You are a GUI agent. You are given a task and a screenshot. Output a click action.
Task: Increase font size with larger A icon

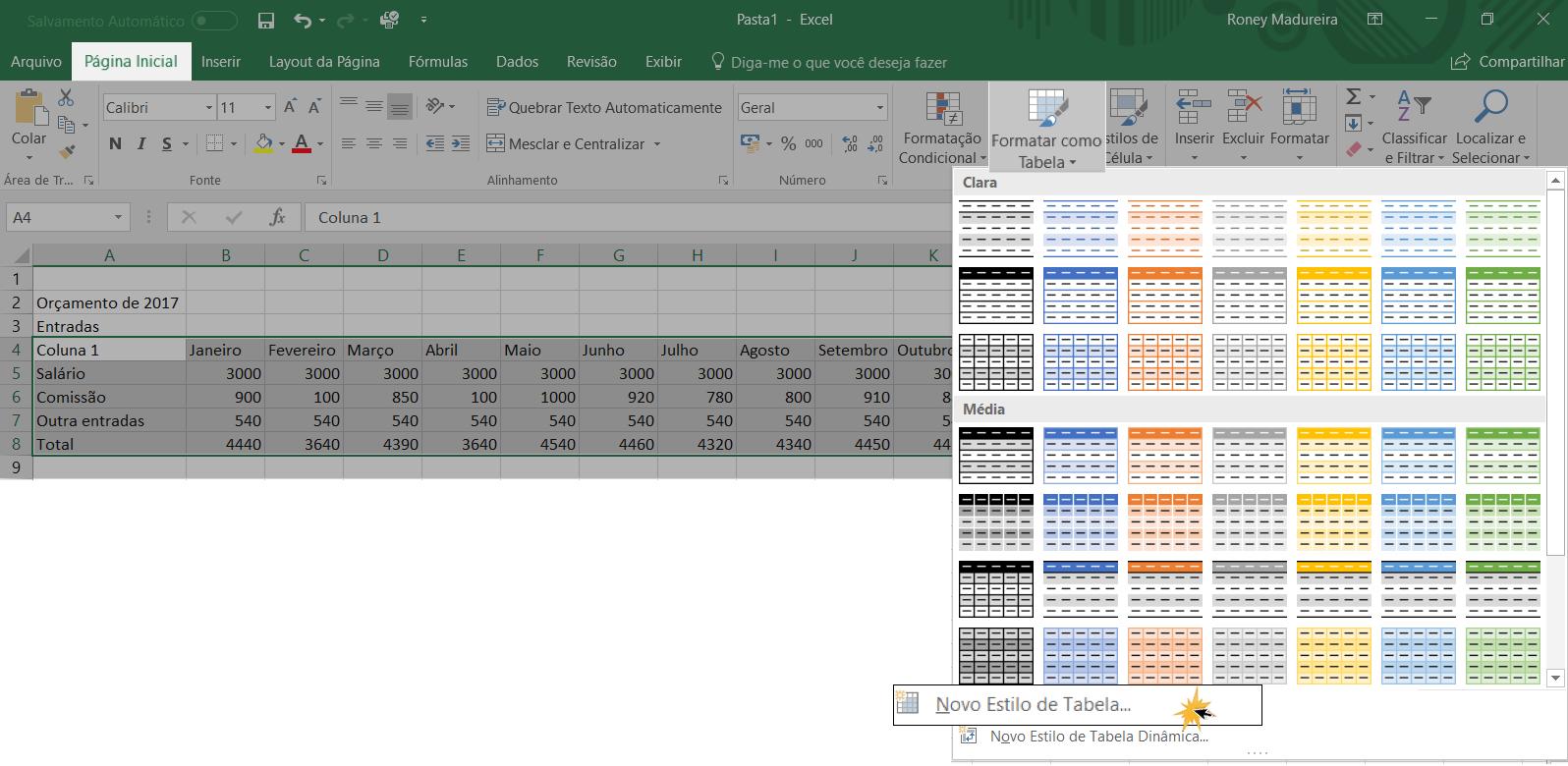point(290,107)
